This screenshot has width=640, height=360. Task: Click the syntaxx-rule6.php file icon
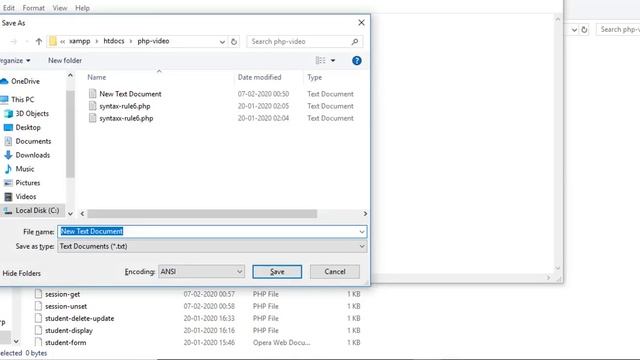(93, 118)
